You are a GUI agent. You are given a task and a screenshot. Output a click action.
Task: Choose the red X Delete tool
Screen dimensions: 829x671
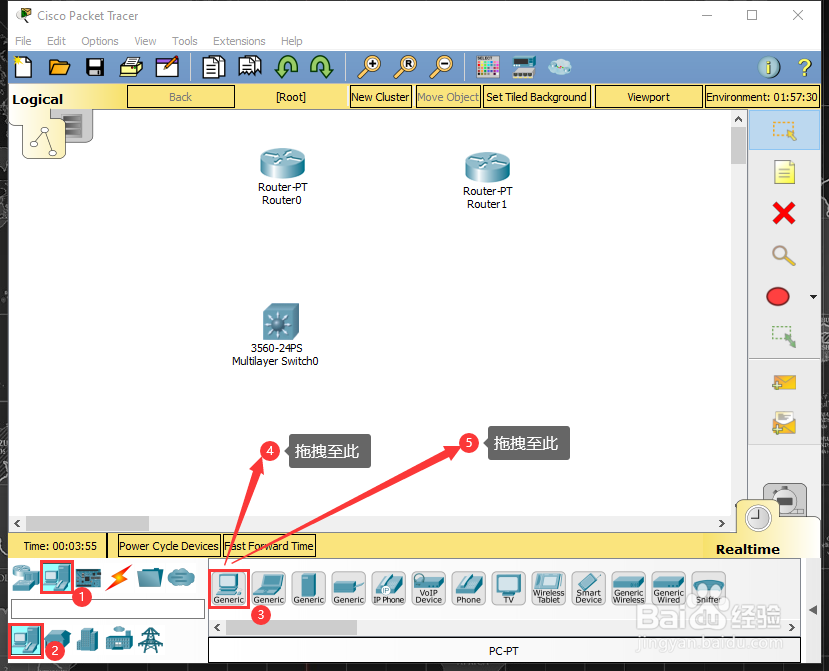click(x=784, y=213)
